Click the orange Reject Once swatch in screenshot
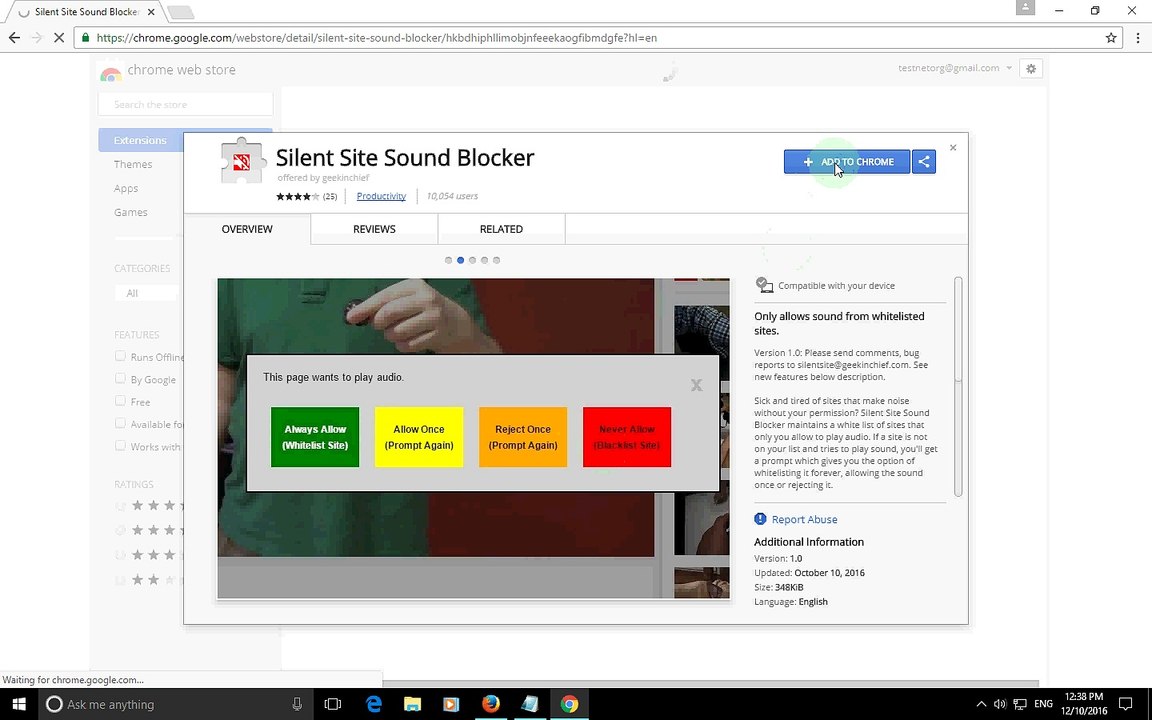Image resolution: width=1152 pixels, height=720 pixels. 523,437
